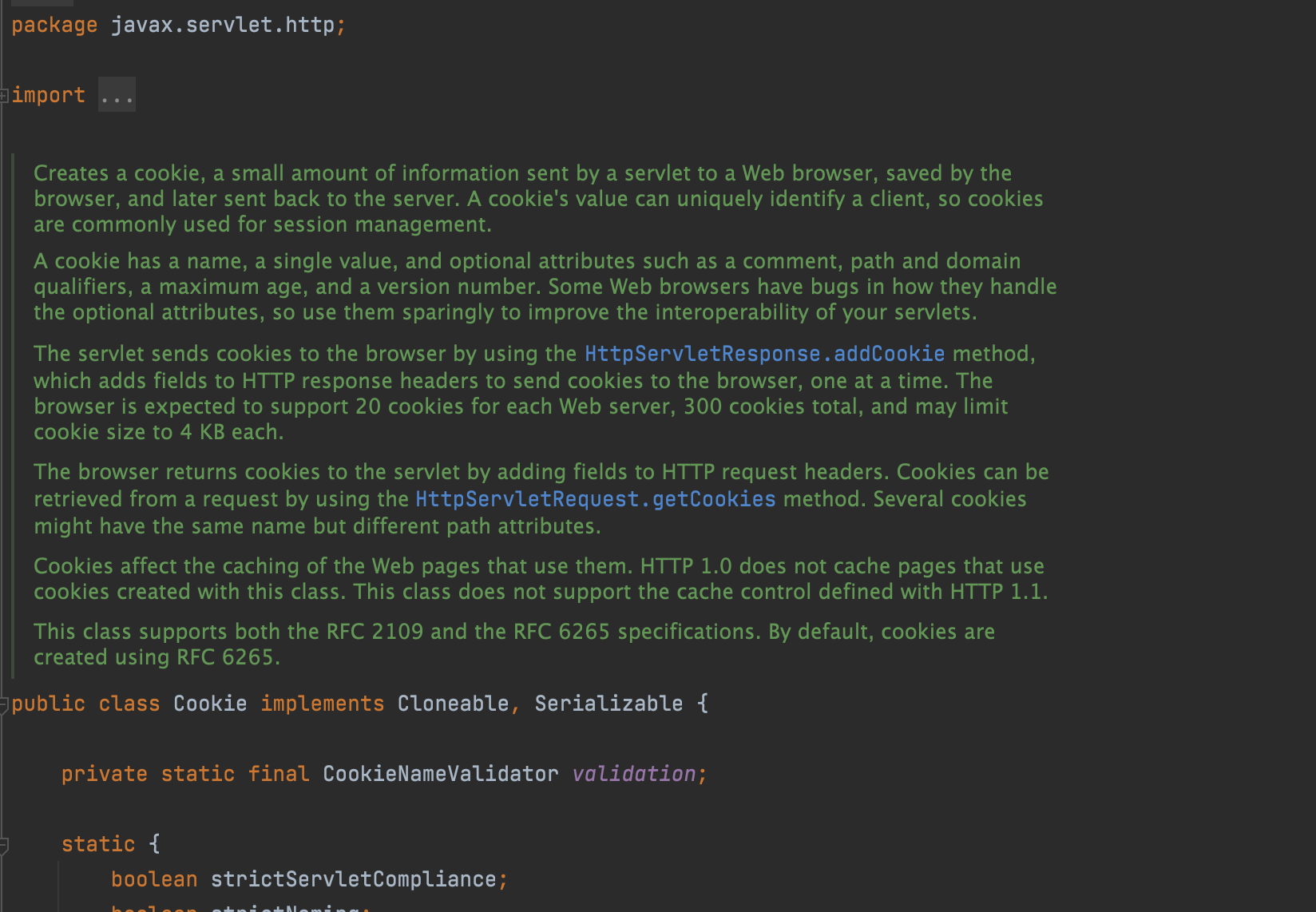
Task: Click the Cookie class name
Action: pyautogui.click(x=210, y=704)
